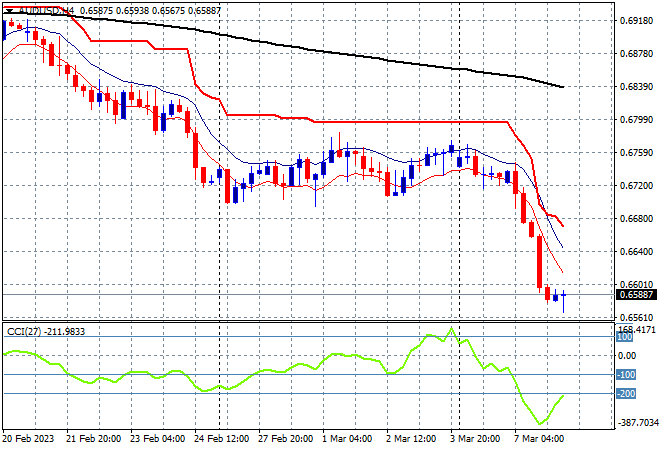Screen dimensions: 660x450
Task: Click the 1 Mar 04:00 time label
Action: click(x=347, y=439)
